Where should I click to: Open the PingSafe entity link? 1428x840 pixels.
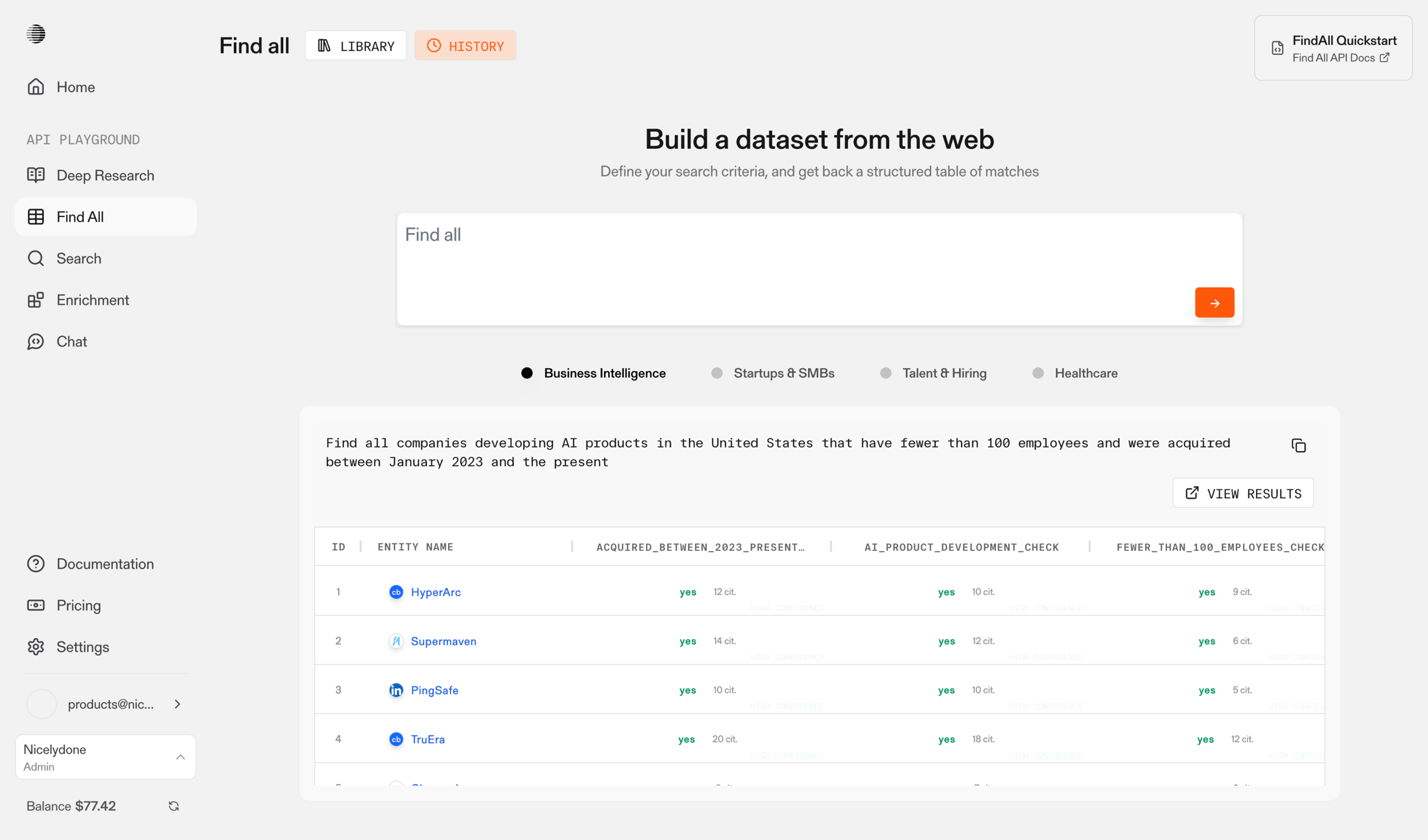tap(434, 691)
